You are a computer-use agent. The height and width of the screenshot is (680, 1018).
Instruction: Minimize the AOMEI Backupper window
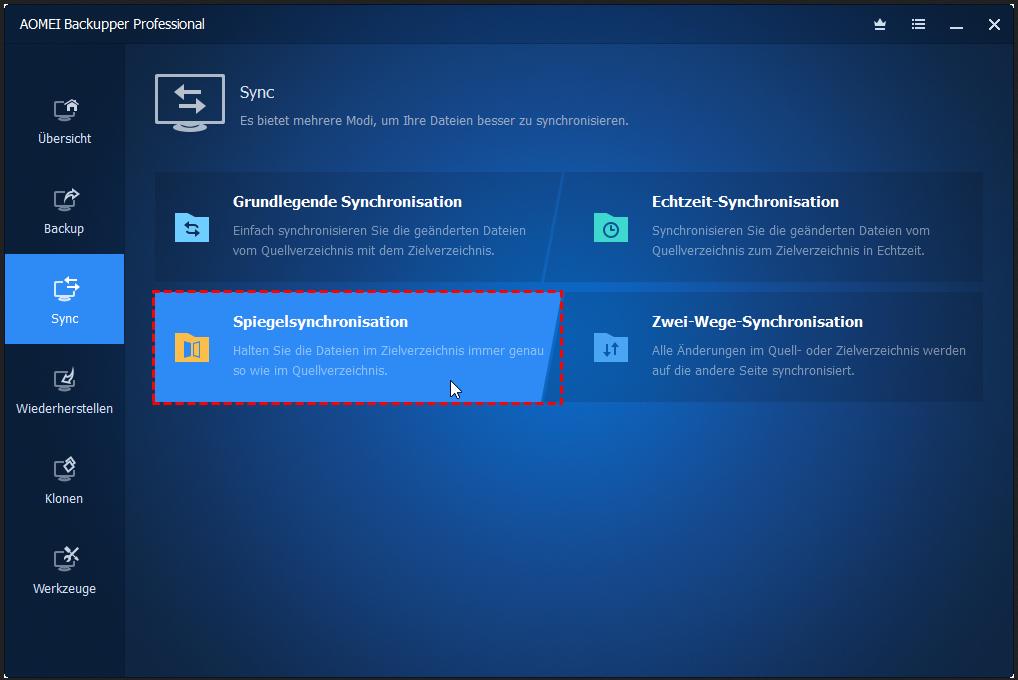(956, 25)
